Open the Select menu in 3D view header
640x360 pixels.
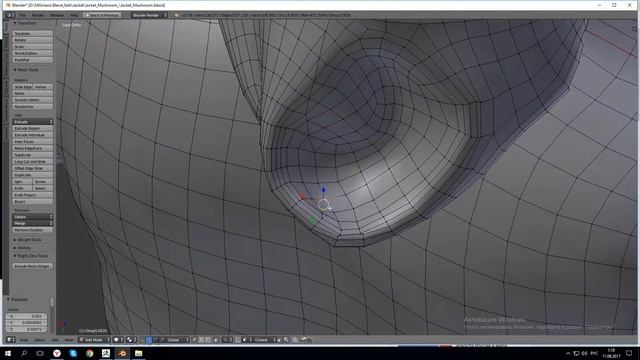point(40,340)
